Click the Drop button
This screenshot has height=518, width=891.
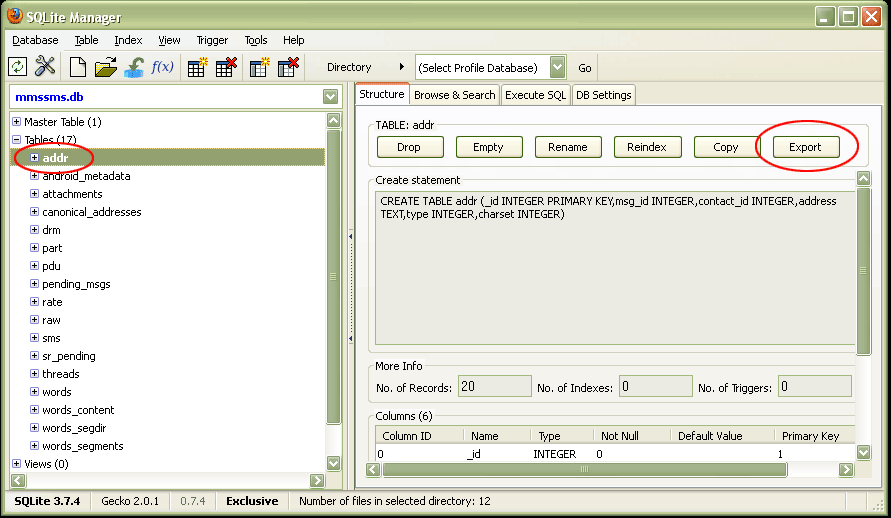tap(410, 147)
